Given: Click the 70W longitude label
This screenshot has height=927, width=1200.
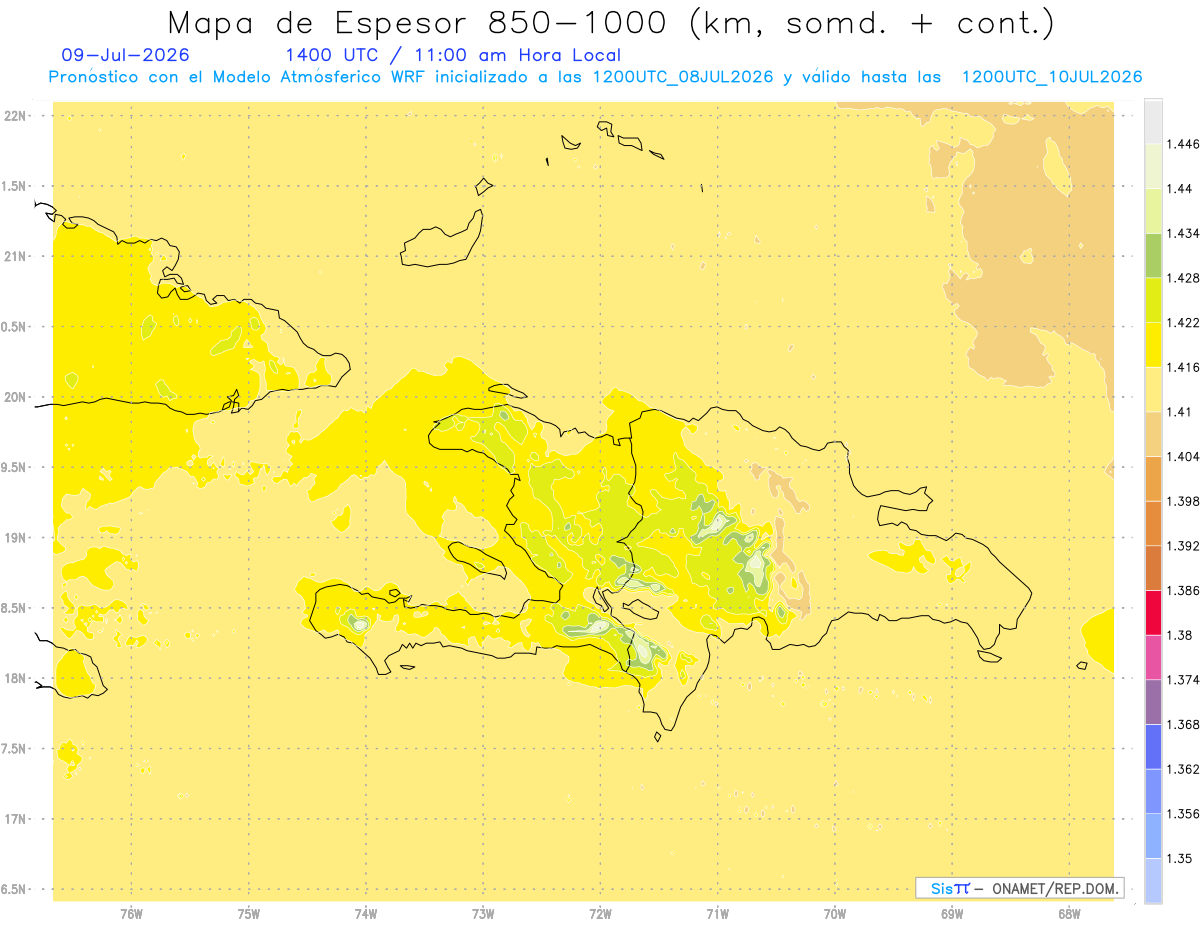Looking at the screenshot, I should pyautogui.click(x=835, y=914).
